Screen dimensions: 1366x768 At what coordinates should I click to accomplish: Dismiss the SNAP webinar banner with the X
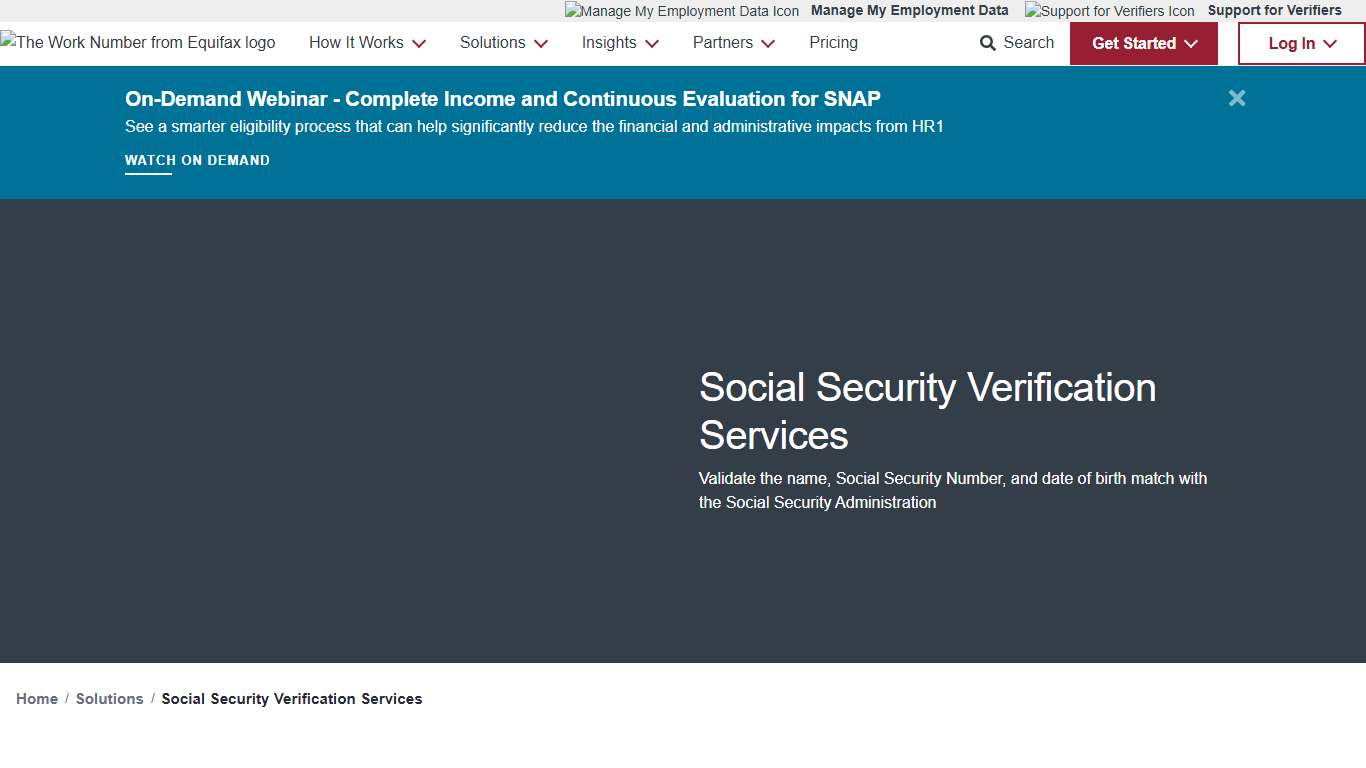click(x=1236, y=98)
